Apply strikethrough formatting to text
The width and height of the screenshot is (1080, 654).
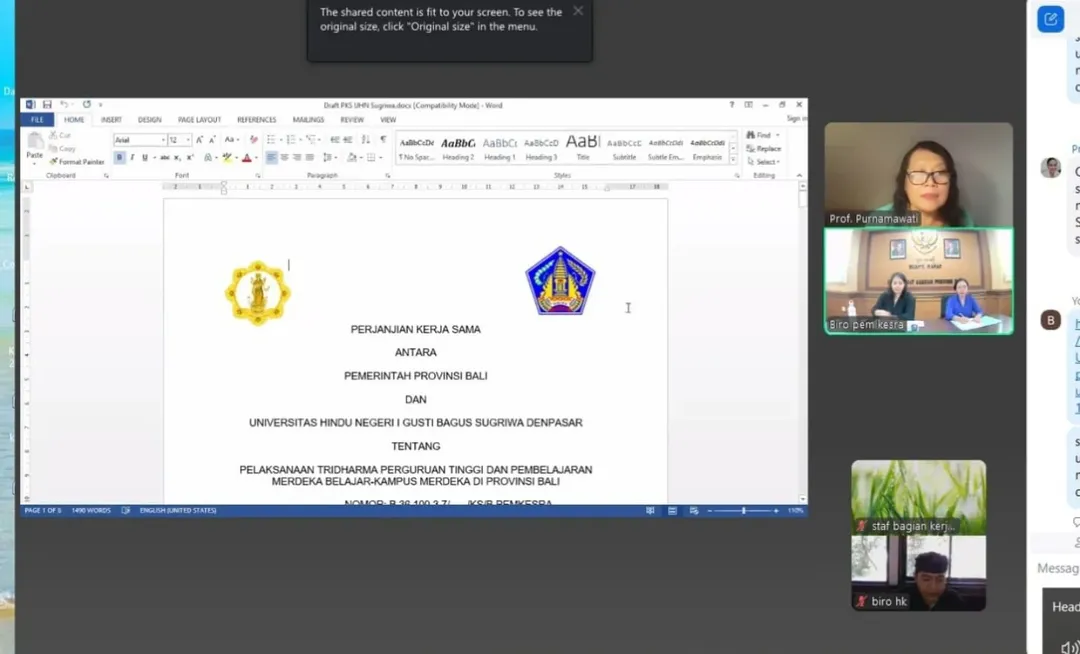click(x=164, y=158)
